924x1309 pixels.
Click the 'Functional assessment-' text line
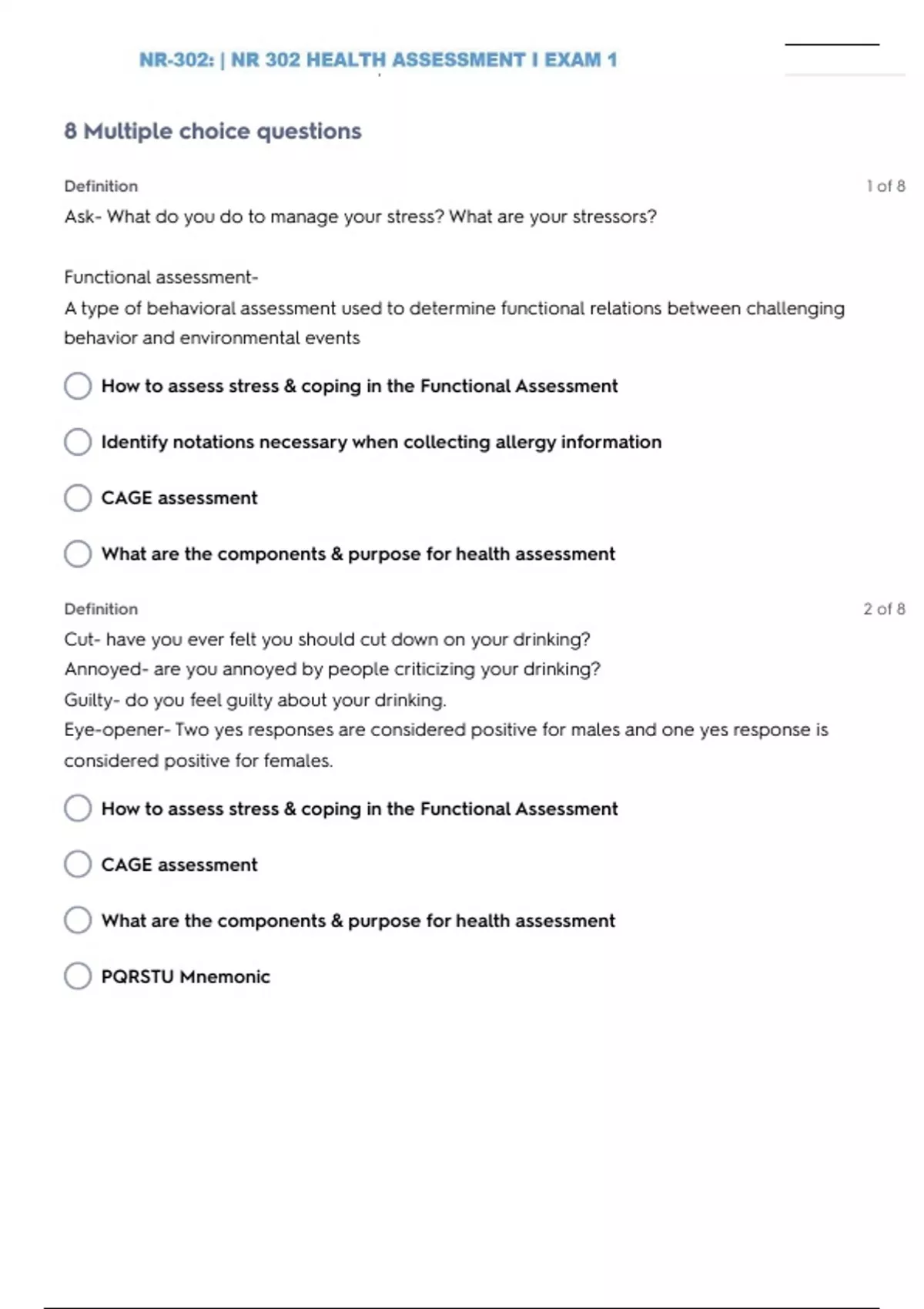[x=161, y=277]
